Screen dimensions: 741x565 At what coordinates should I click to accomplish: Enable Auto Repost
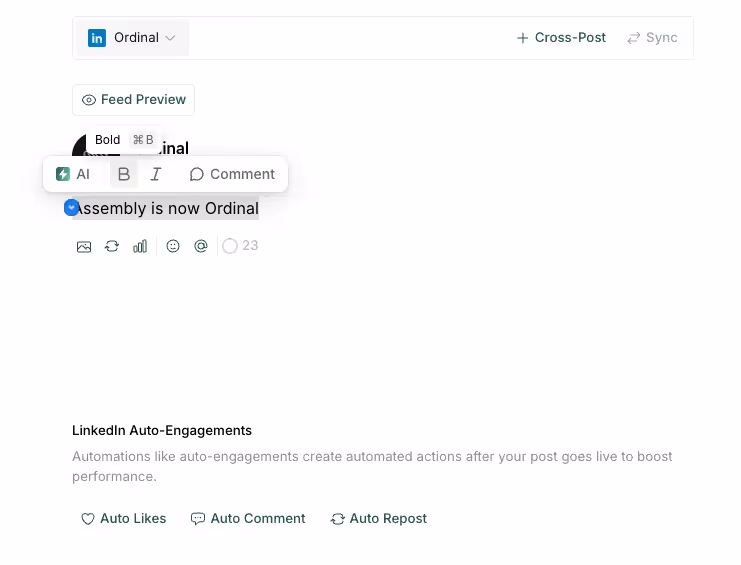pyautogui.click(x=379, y=519)
